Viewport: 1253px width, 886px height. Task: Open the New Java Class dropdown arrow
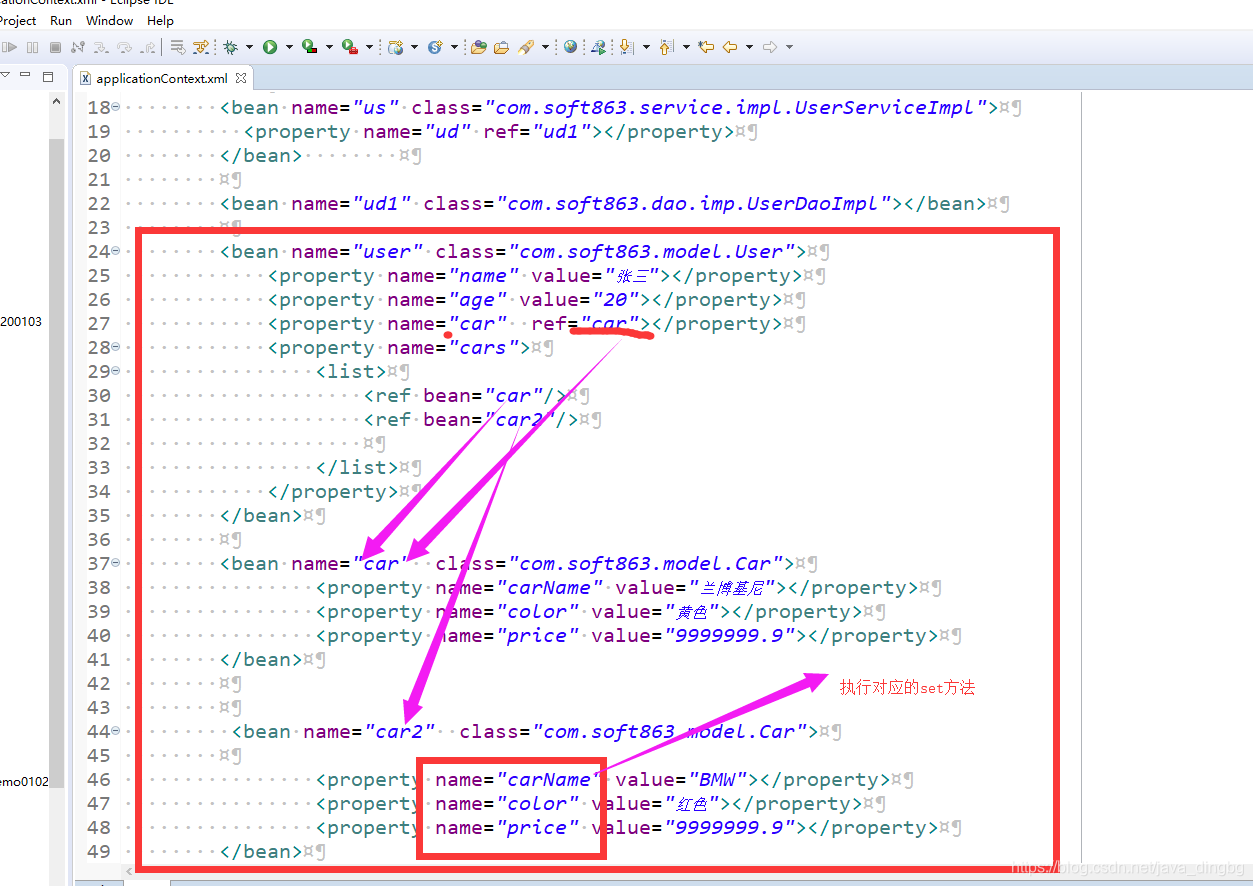coord(454,47)
